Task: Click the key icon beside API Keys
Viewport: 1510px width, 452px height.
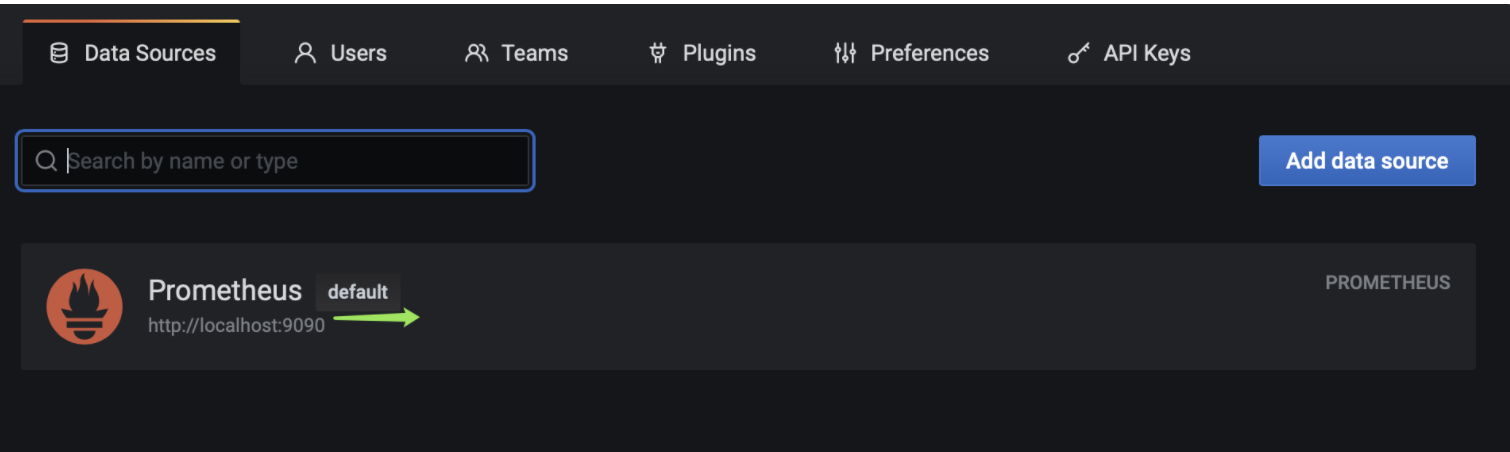Action: (x=1079, y=54)
